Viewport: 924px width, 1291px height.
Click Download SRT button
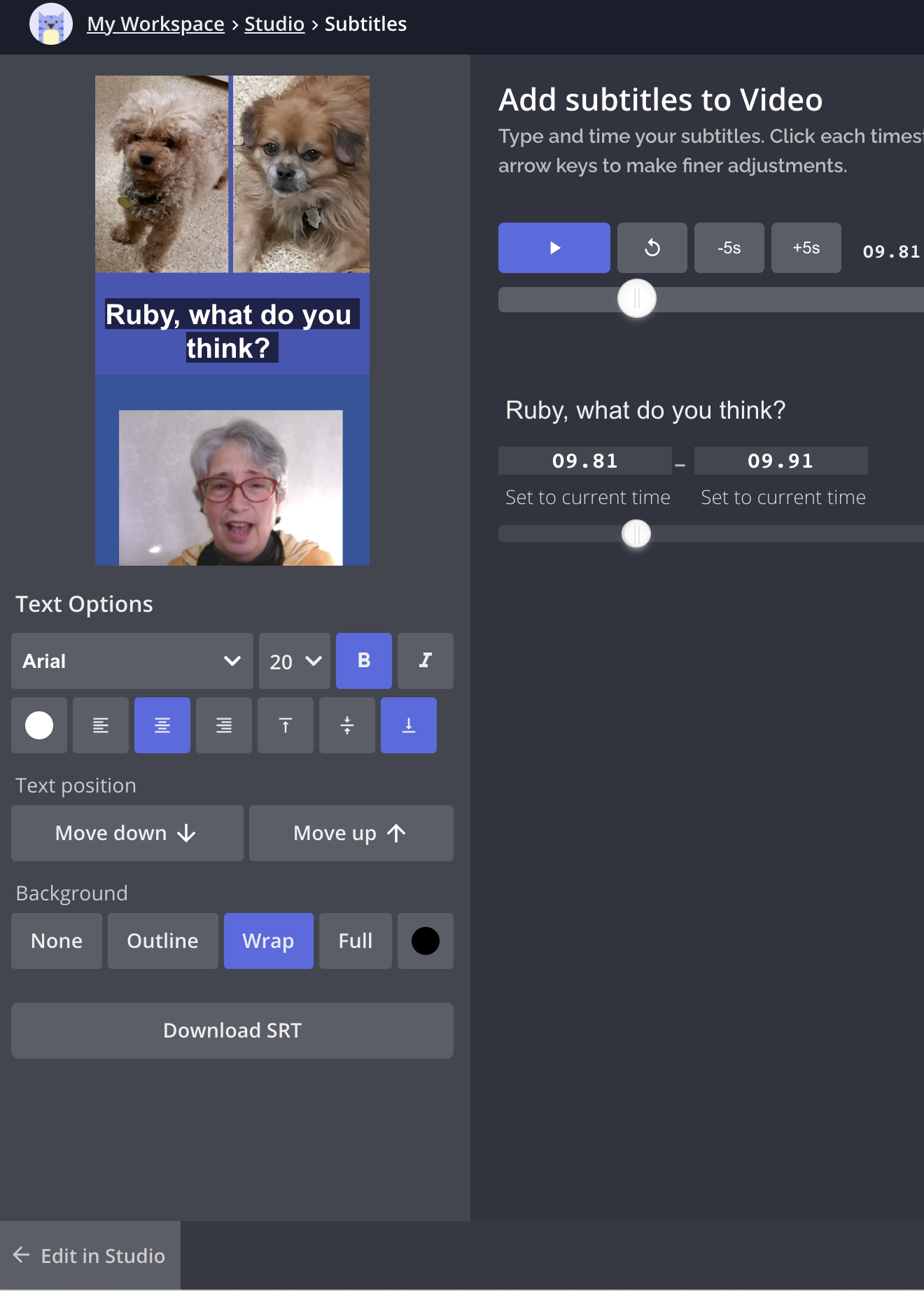[x=232, y=1031]
